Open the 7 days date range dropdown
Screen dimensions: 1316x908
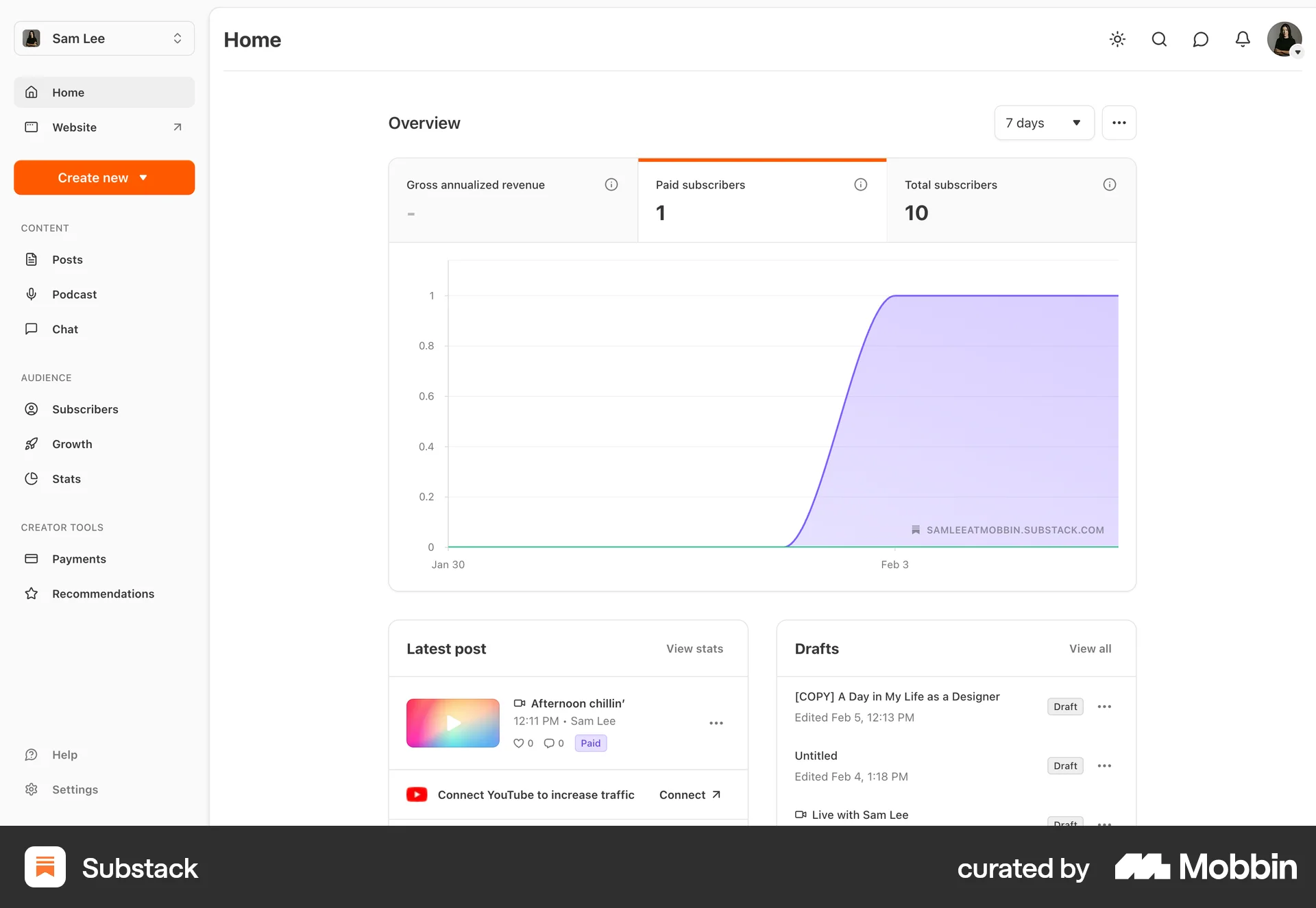1043,123
